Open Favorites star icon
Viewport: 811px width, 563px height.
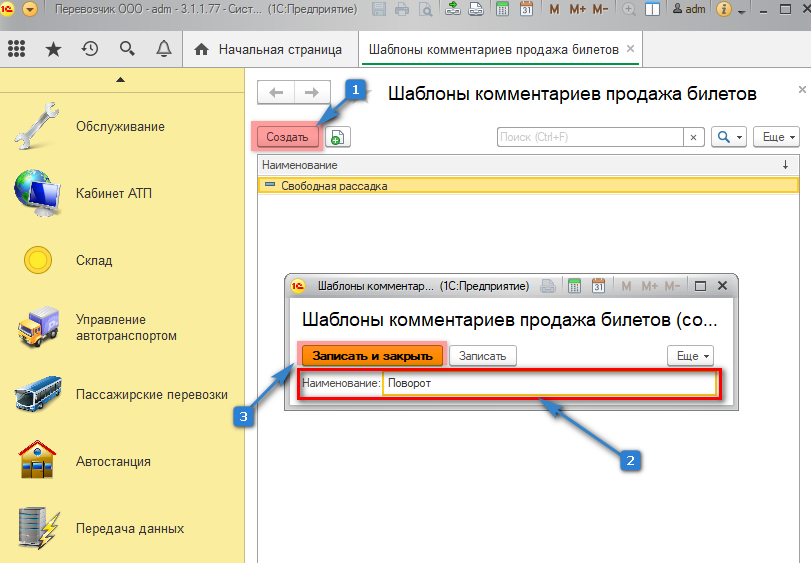point(53,49)
